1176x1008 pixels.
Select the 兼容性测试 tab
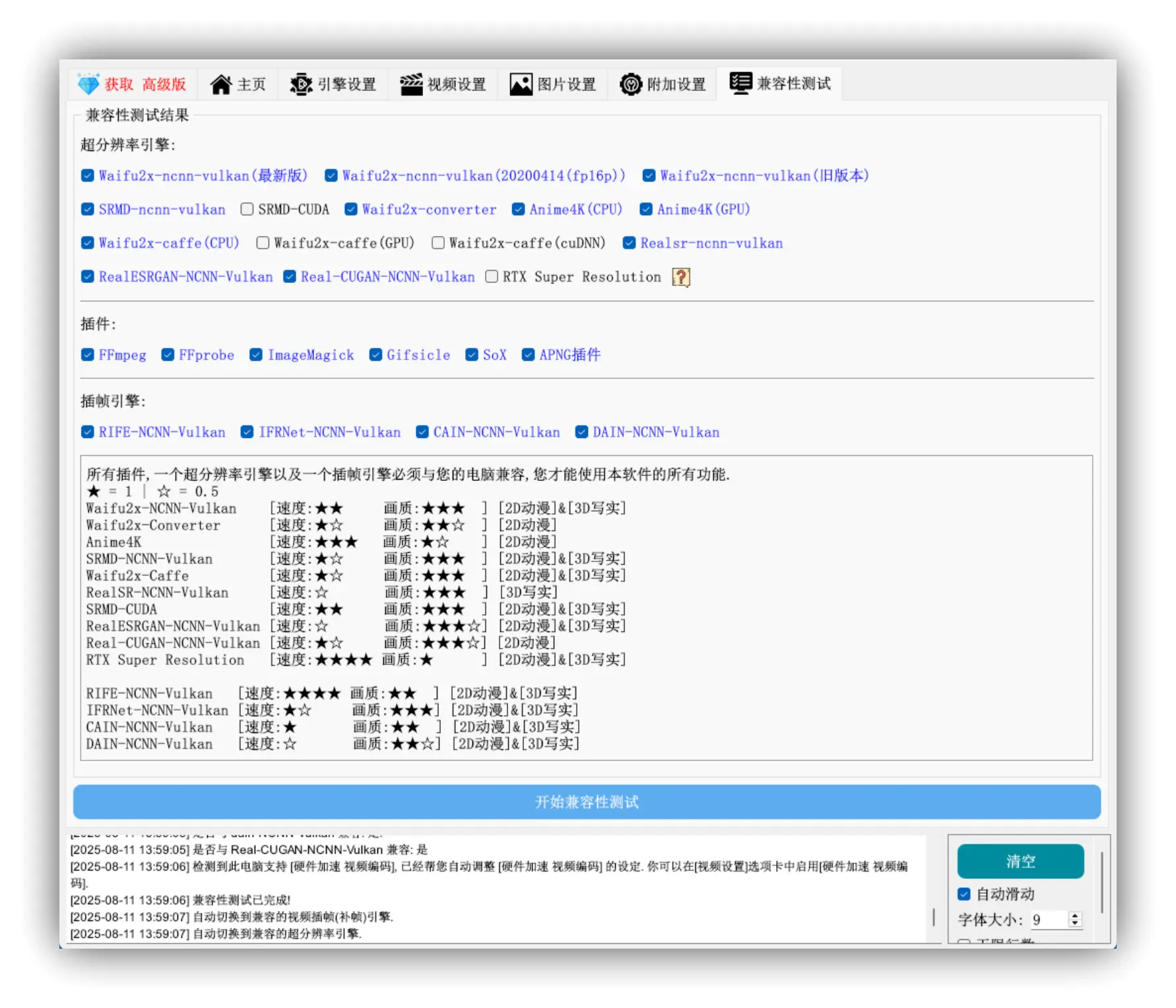[x=780, y=83]
